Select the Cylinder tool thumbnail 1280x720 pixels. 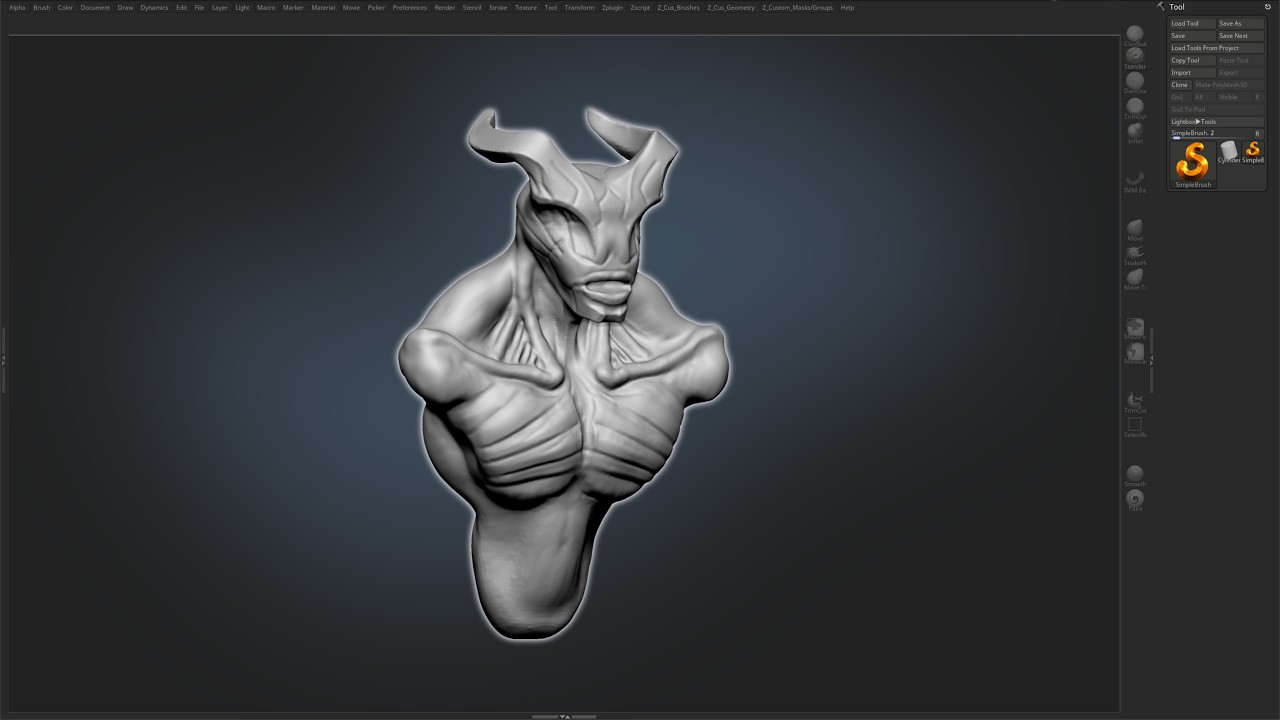click(1229, 152)
